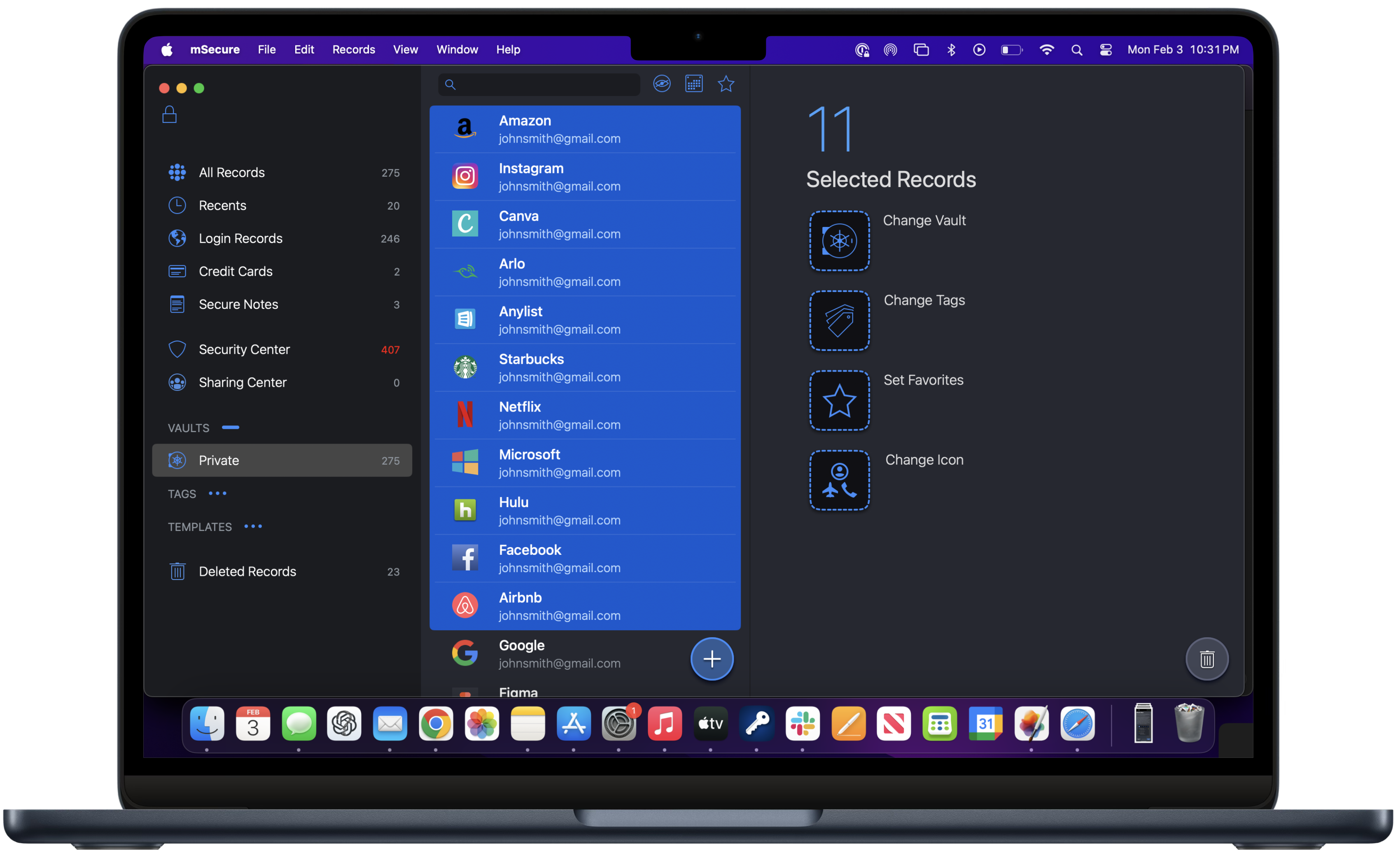Open the View menu
The height and width of the screenshot is (865, 1400).
point(405,50)
